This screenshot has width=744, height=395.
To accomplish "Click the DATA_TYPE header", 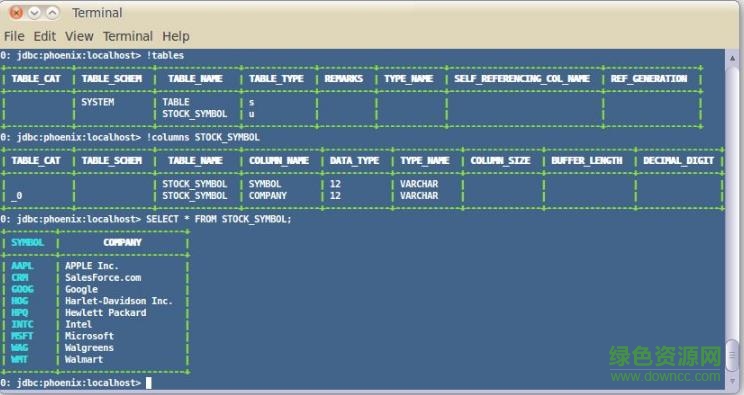I will 354,160.
